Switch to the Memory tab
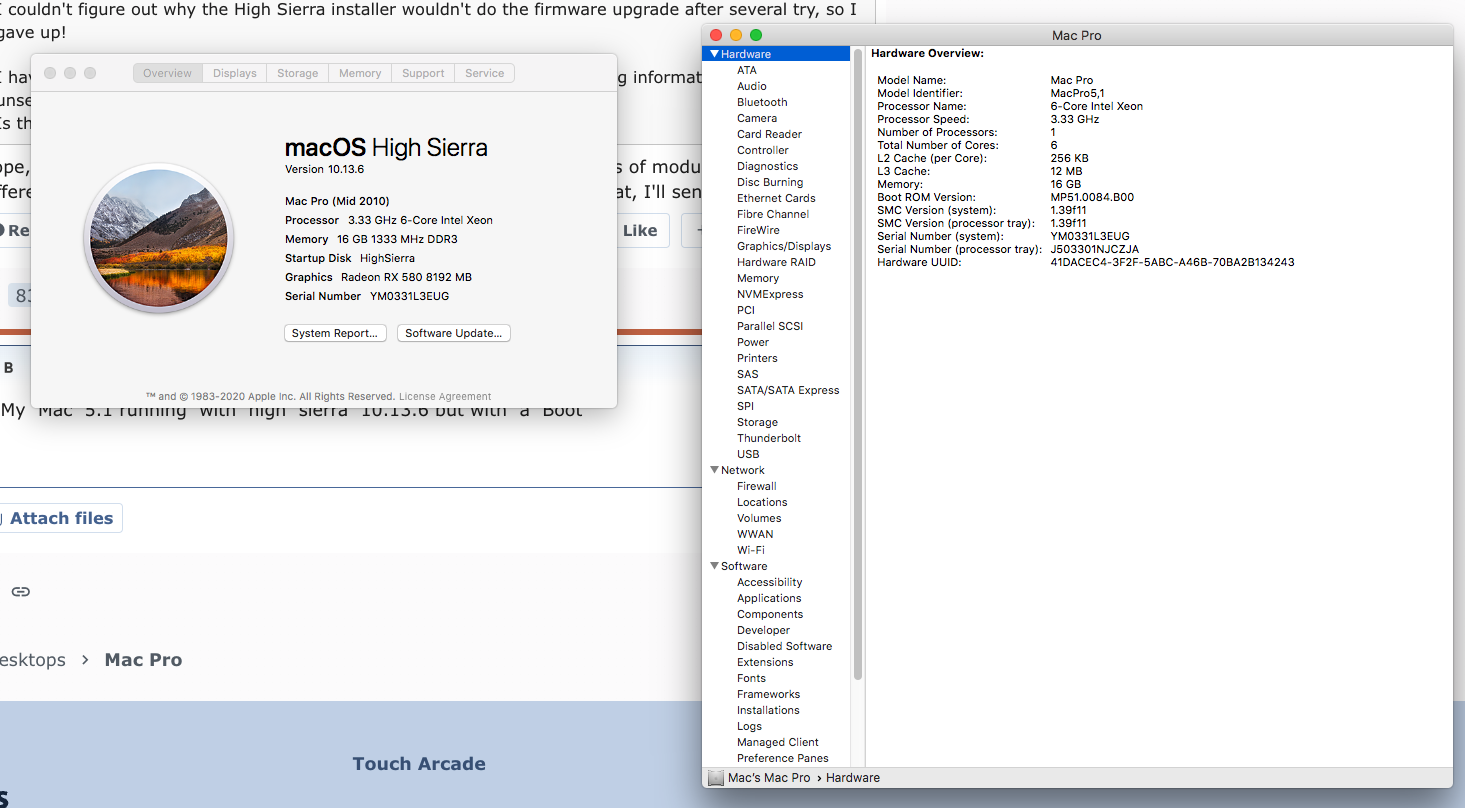 pyautogui.click(x=360, y=73)
